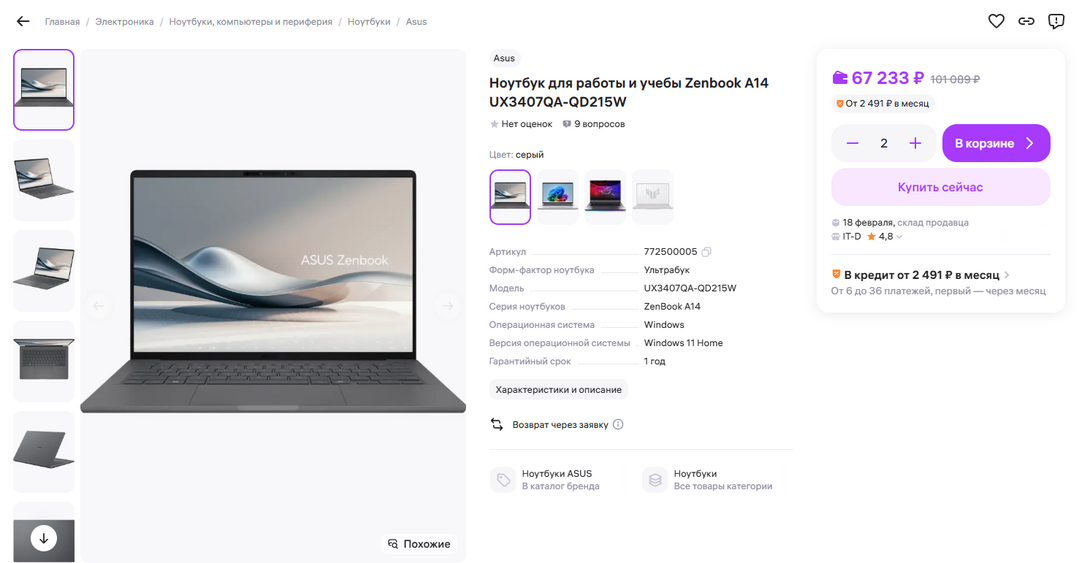Image resolution: width=1090 pixels, height=563 pixels.
Task: Show next product image arrow
Action: click(x=448, y=306)
